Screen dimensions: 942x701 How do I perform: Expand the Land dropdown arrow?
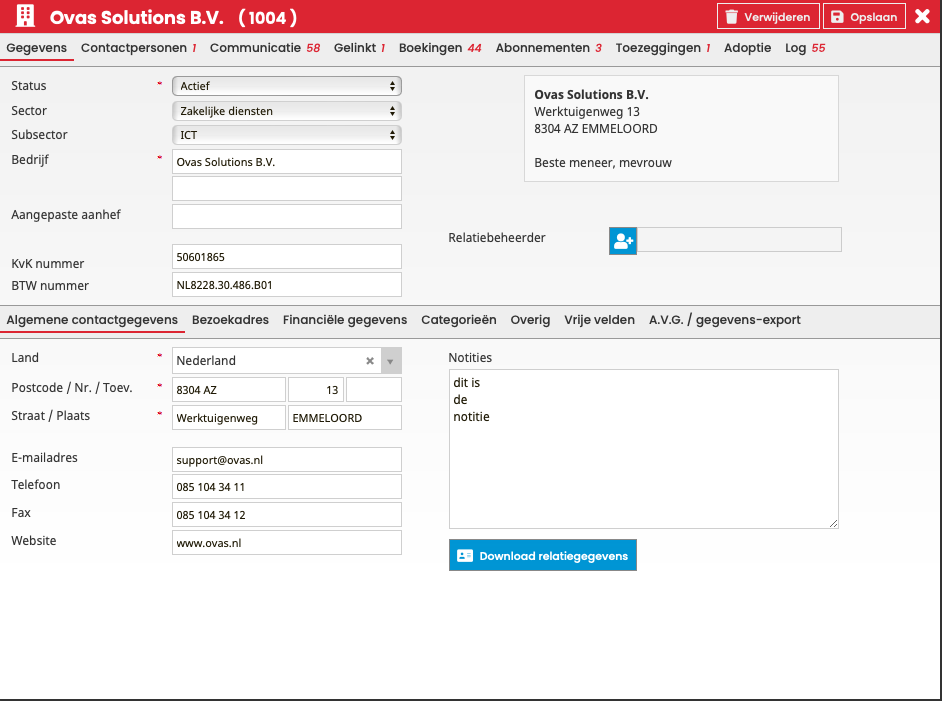point(390,361)
